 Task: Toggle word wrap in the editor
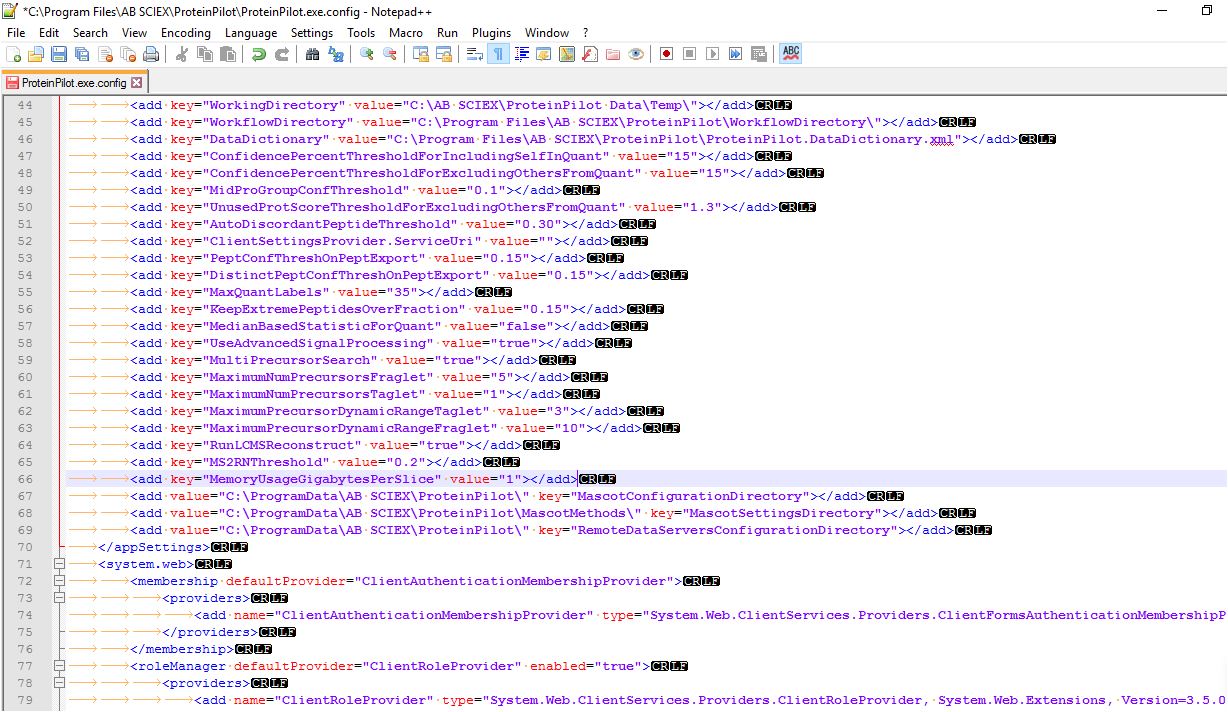[x=474, y=53]
